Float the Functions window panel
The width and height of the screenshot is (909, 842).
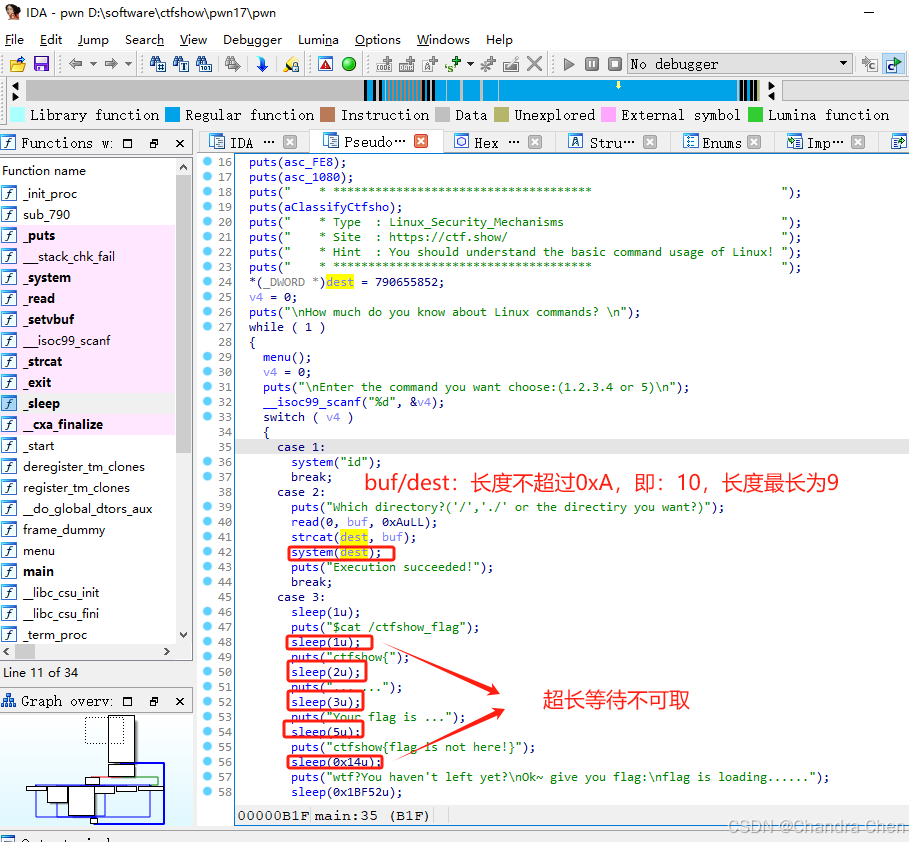(x=154, y=143)
